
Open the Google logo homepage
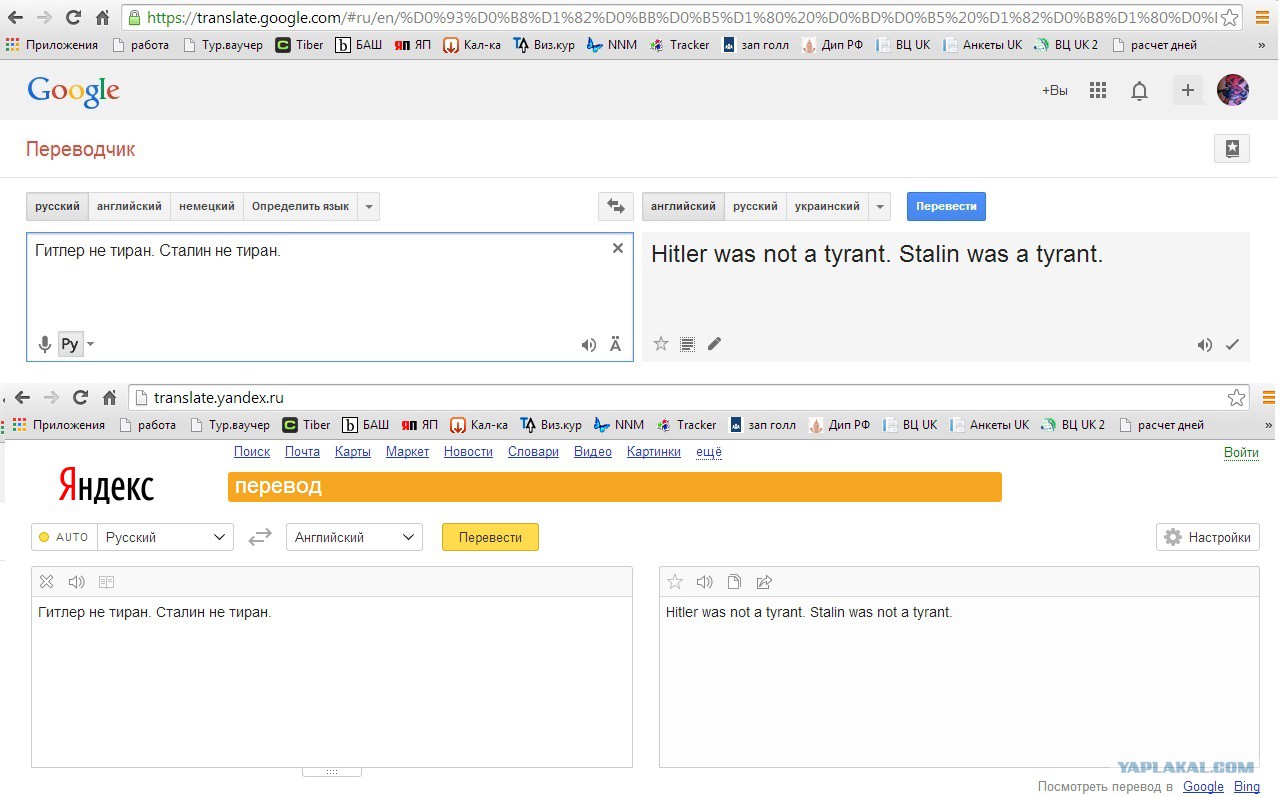tap(73, 91)
